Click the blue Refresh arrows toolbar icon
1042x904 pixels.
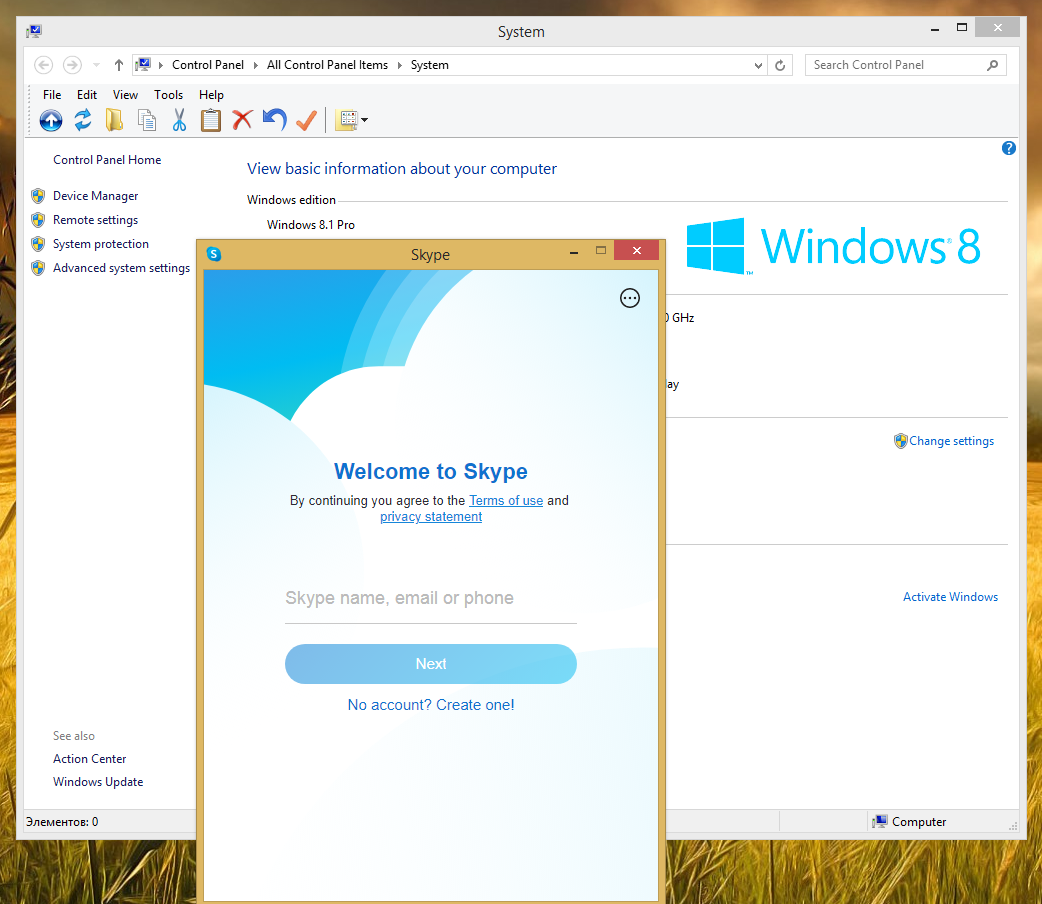coord(83,120)
